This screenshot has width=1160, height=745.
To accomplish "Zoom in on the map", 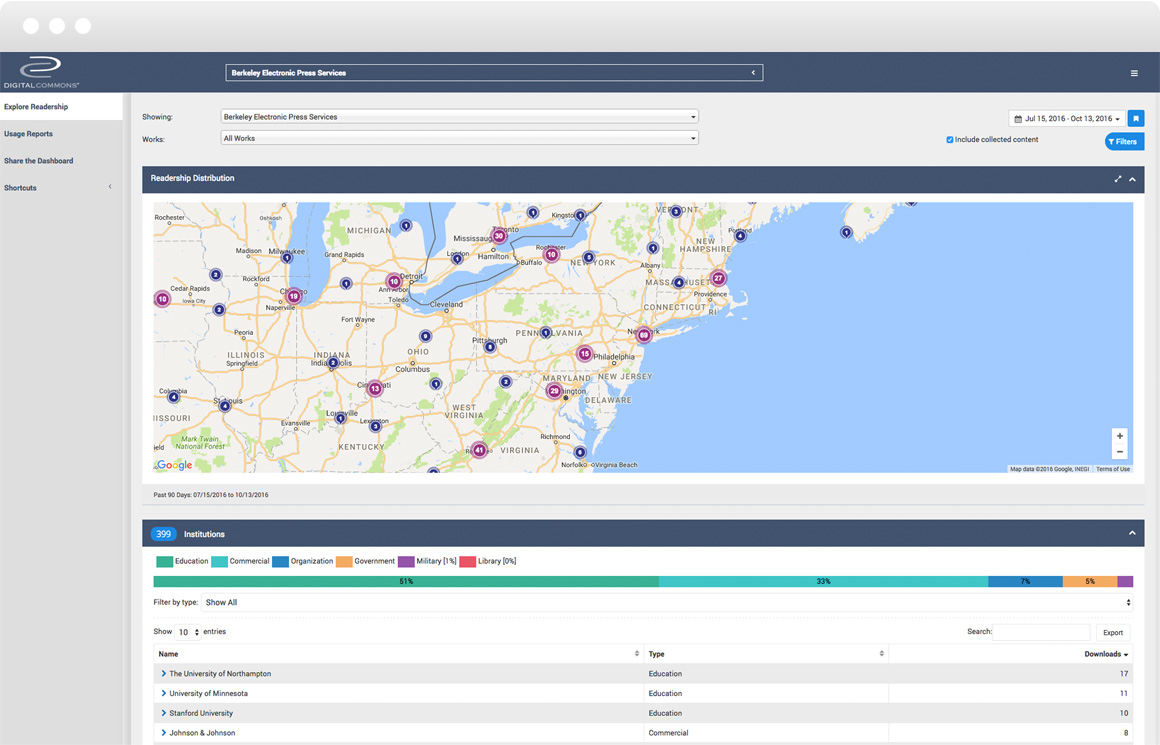I will pyautogui.click(x=1120, y=436).
